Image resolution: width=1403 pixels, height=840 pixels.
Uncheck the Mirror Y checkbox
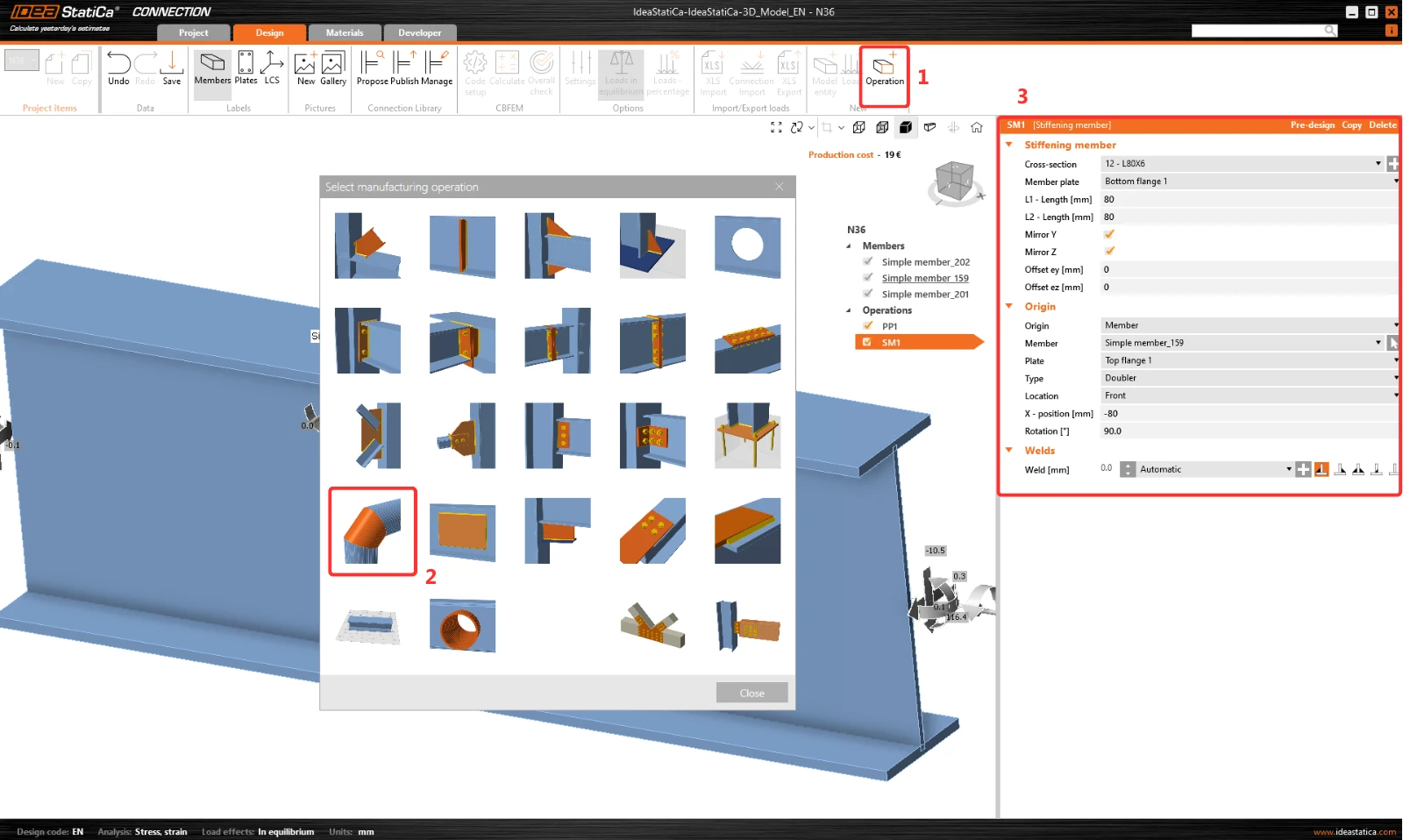1109,234
